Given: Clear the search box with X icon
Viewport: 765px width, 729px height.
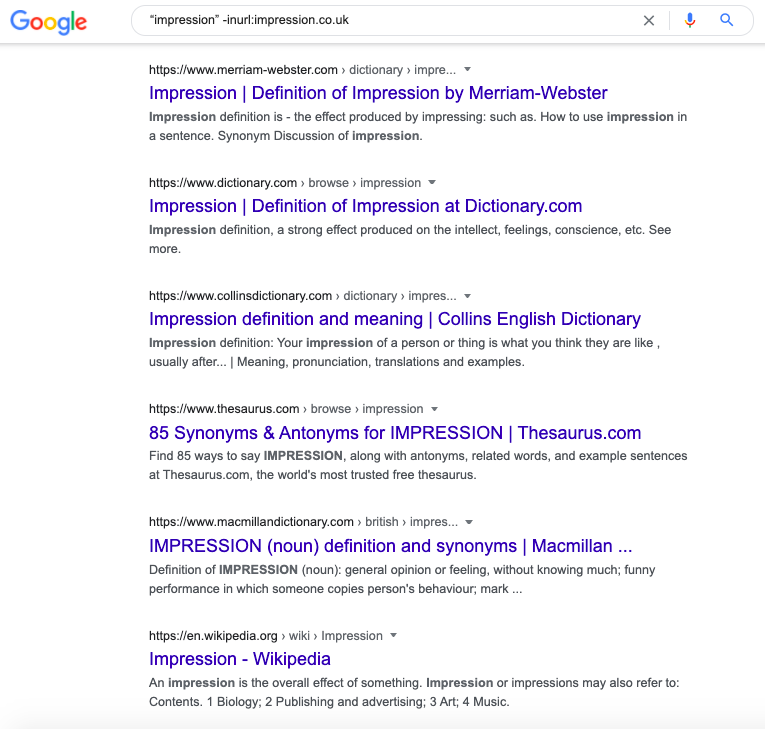Looking at the screenshot, I should [x=648, y=20].
